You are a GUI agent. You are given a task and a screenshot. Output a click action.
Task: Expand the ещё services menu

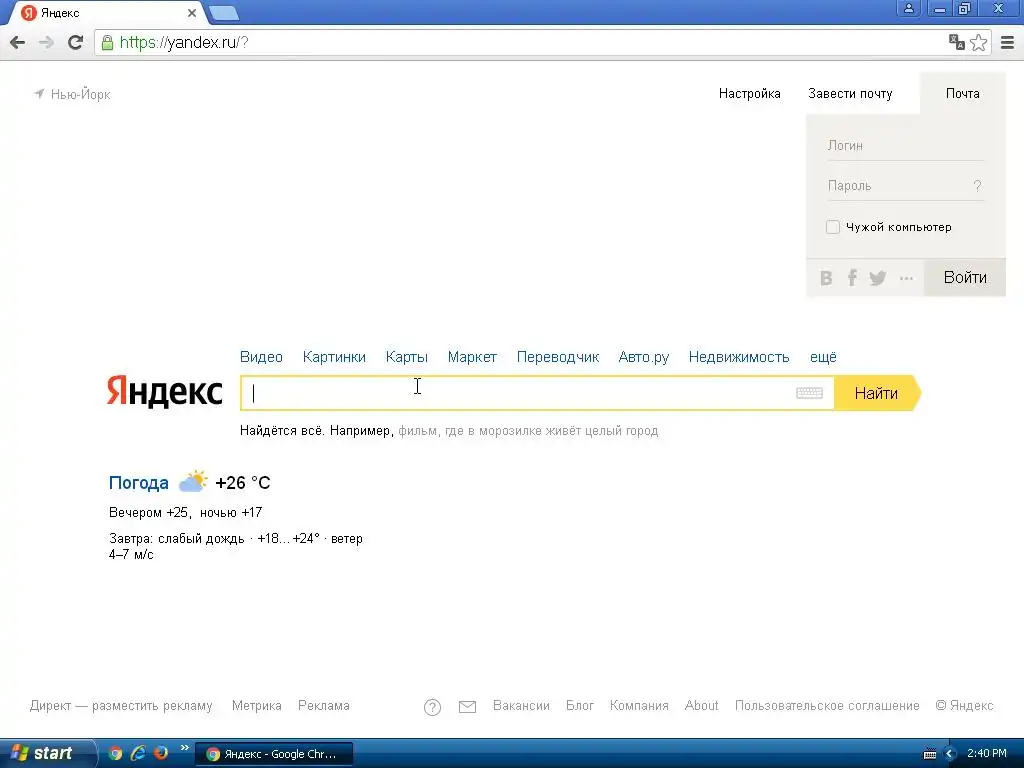(823, 357)
